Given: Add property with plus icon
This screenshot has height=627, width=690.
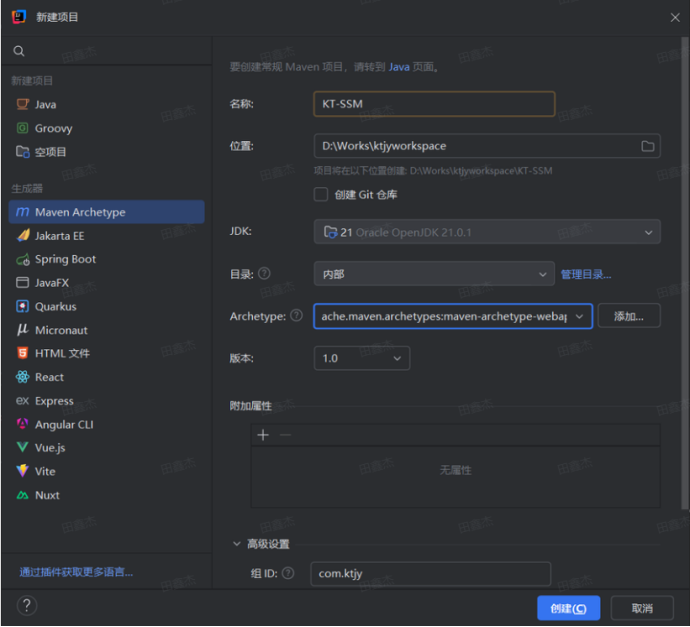Looking at the screenshot, I should coord(263,435).
